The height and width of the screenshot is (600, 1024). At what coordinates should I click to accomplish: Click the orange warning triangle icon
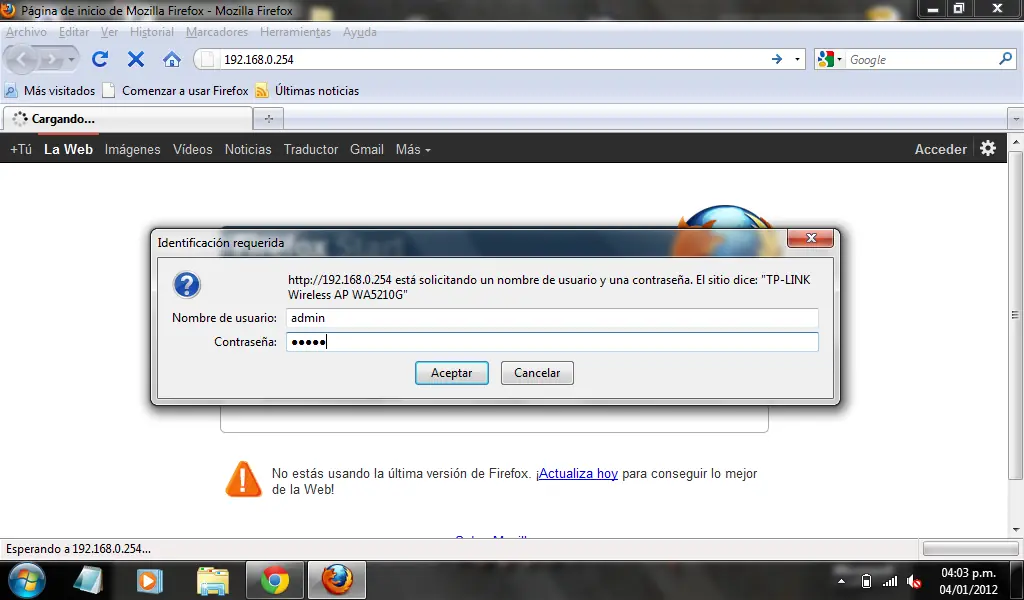point(244,479)
